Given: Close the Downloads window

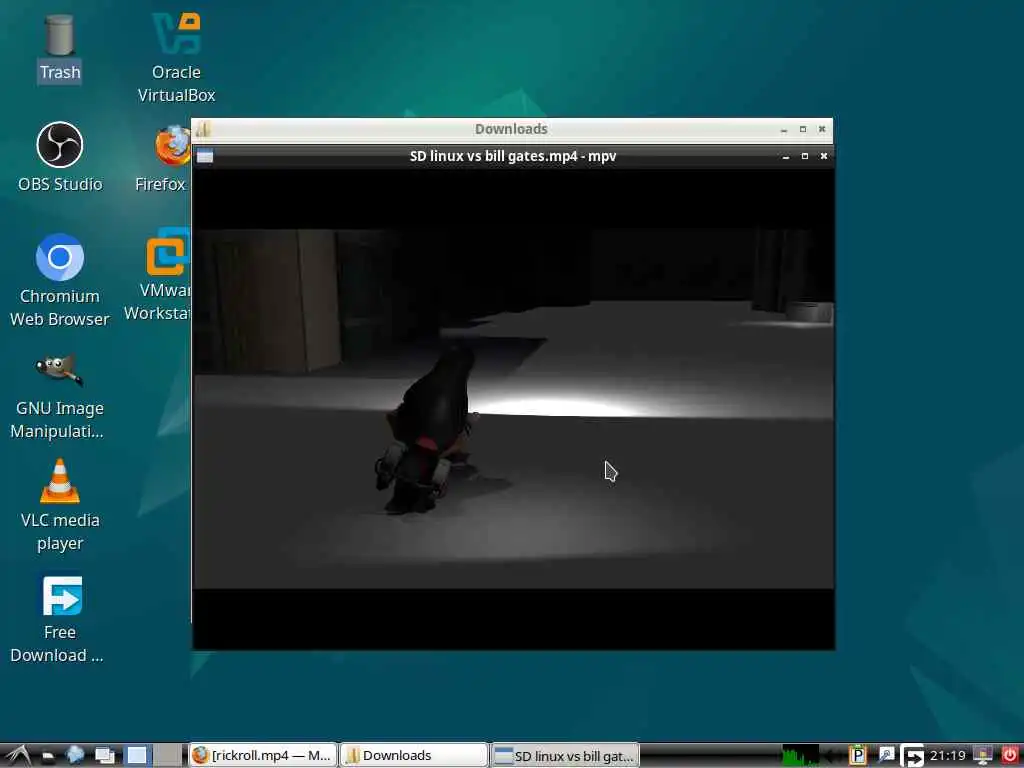Looking at the screenshot, I should tap(822, 129).
